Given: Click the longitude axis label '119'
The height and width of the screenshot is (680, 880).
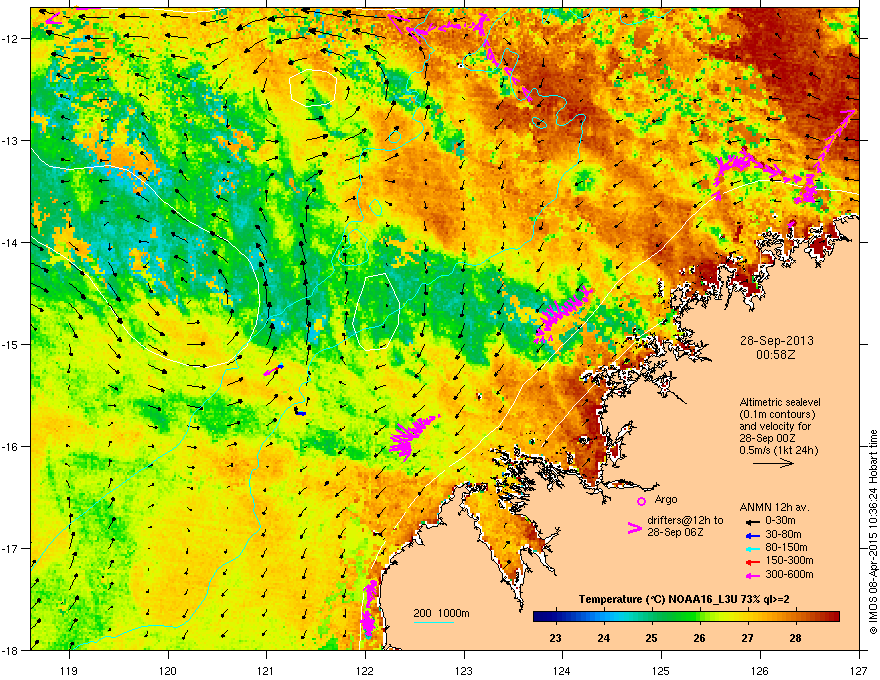Looking at the screenshot, I should pyautogui.click(x=69, y=670).
